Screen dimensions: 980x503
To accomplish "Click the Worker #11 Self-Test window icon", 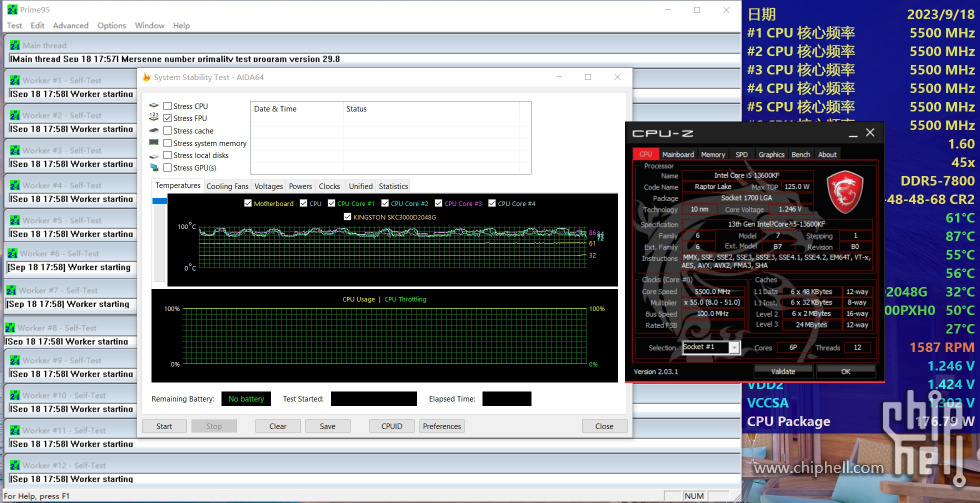I will coord(14,430).
